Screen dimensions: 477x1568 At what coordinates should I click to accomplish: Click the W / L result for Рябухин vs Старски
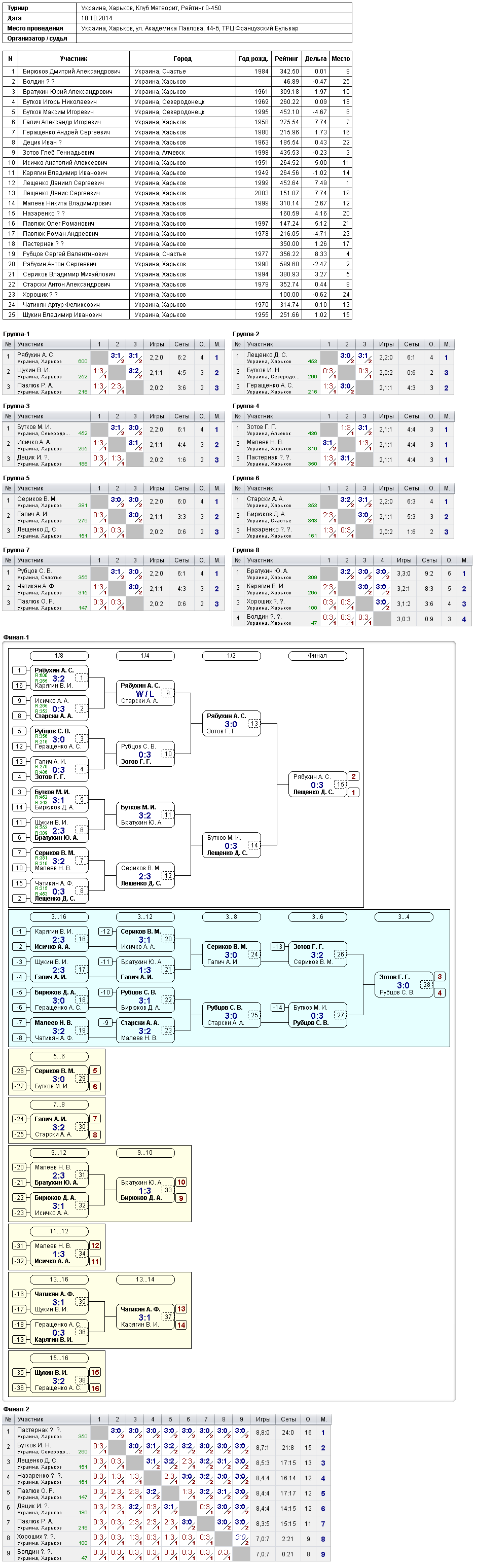[145, 693]
